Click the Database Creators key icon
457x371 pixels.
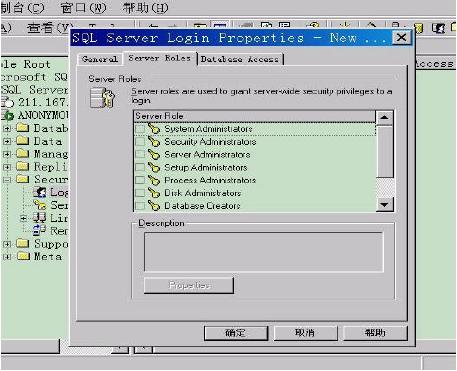click(x=154, y=206)
